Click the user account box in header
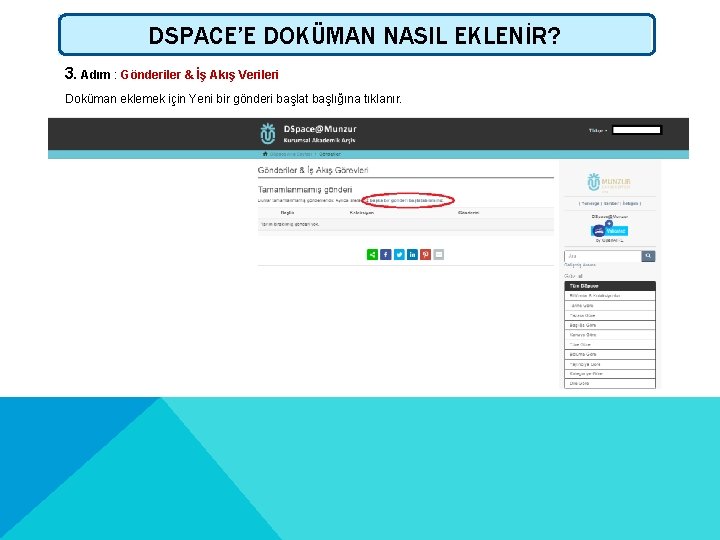The image size is (720, 540). 637,130
